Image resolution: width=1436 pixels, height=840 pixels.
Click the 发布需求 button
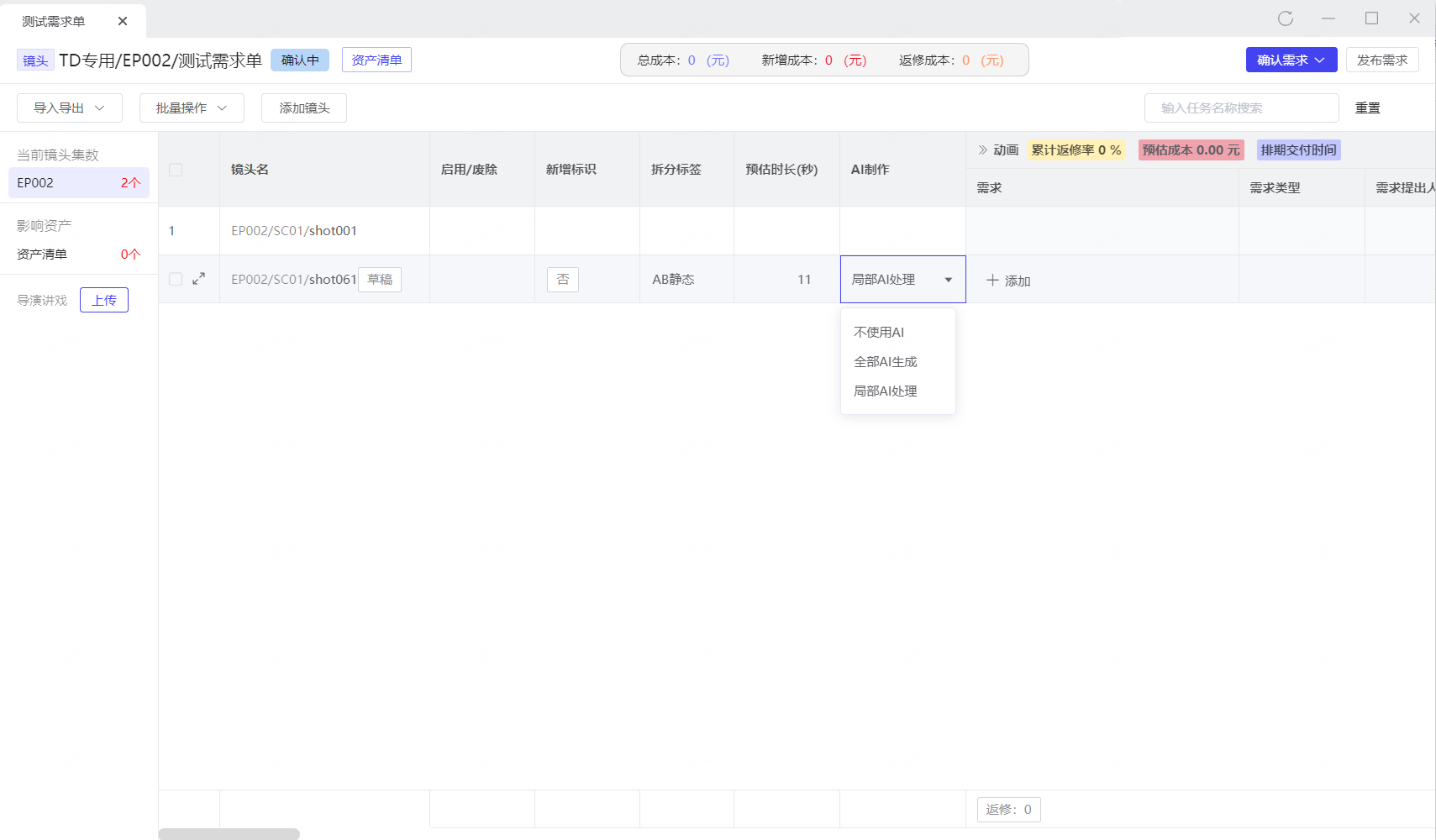pyautogui.click(x=1381, y=60)
